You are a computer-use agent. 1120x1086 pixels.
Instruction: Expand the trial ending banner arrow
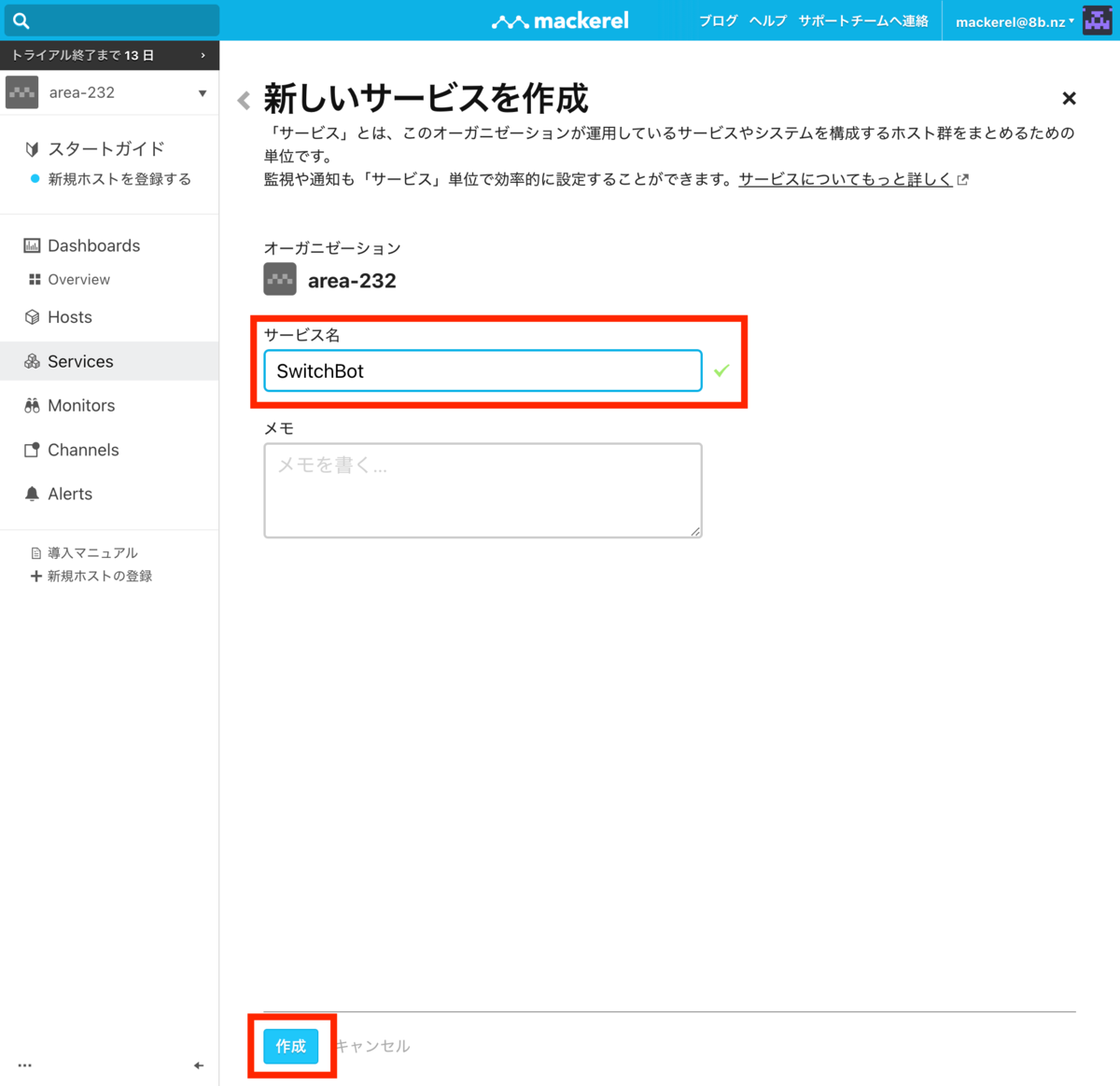point(203,55)
